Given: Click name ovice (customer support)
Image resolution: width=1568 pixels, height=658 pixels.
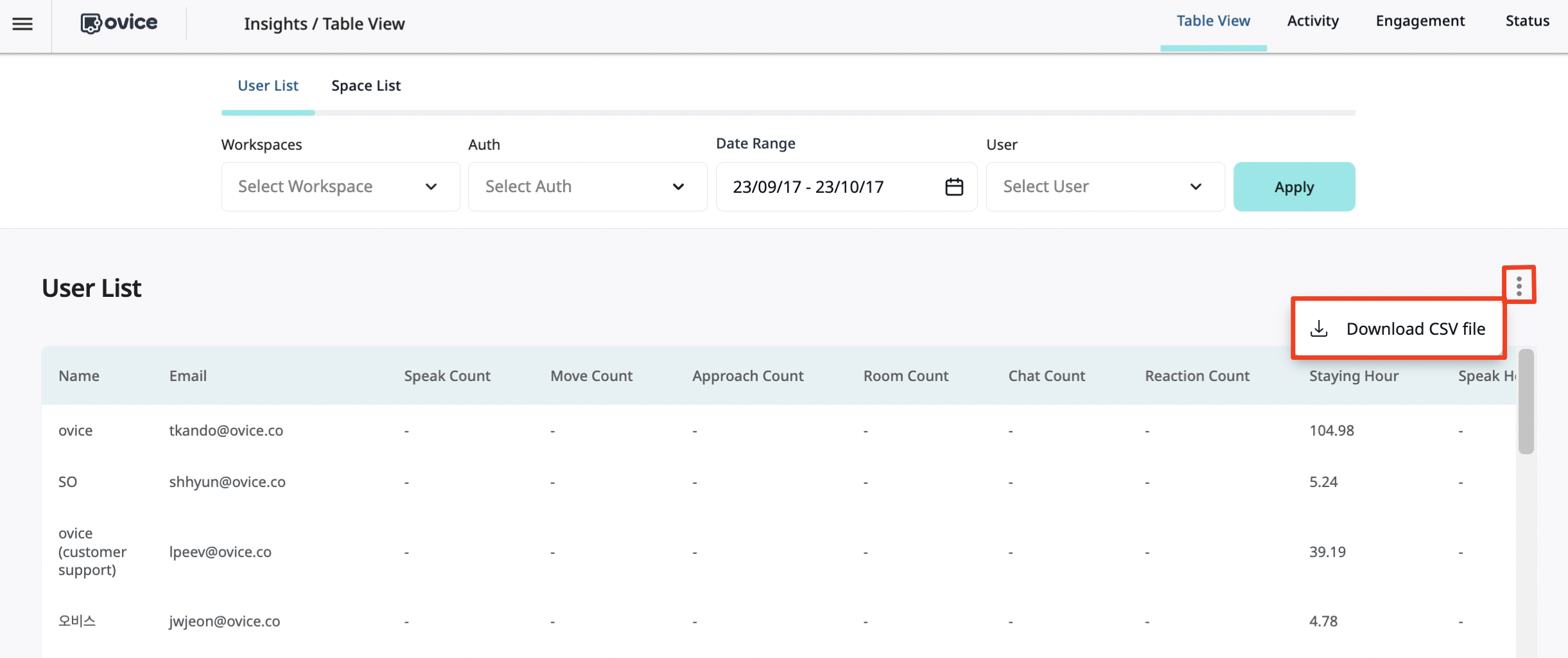Looking at the screenshot, I should pos(92,552).
